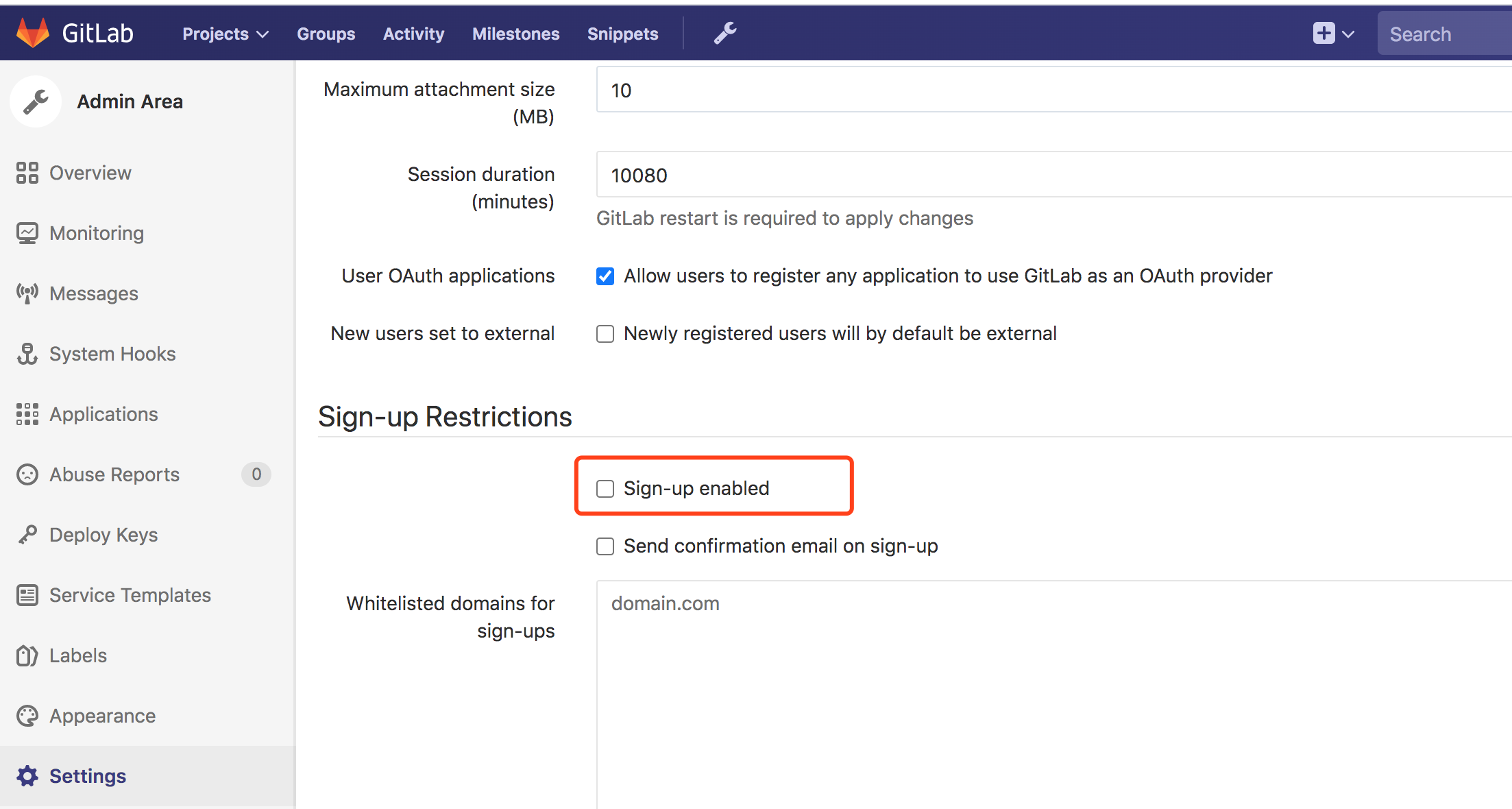
Task: Open Snippets in the top navigation
Action: tap(622, 34)
